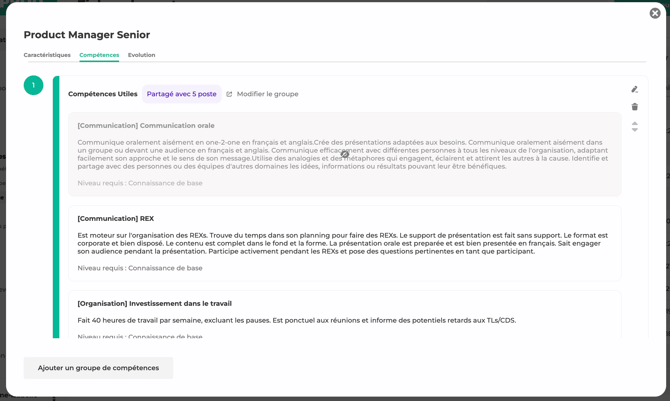
Task: Click the hidden-eye icon on Communication orale card
Action: tap(345, 154)
